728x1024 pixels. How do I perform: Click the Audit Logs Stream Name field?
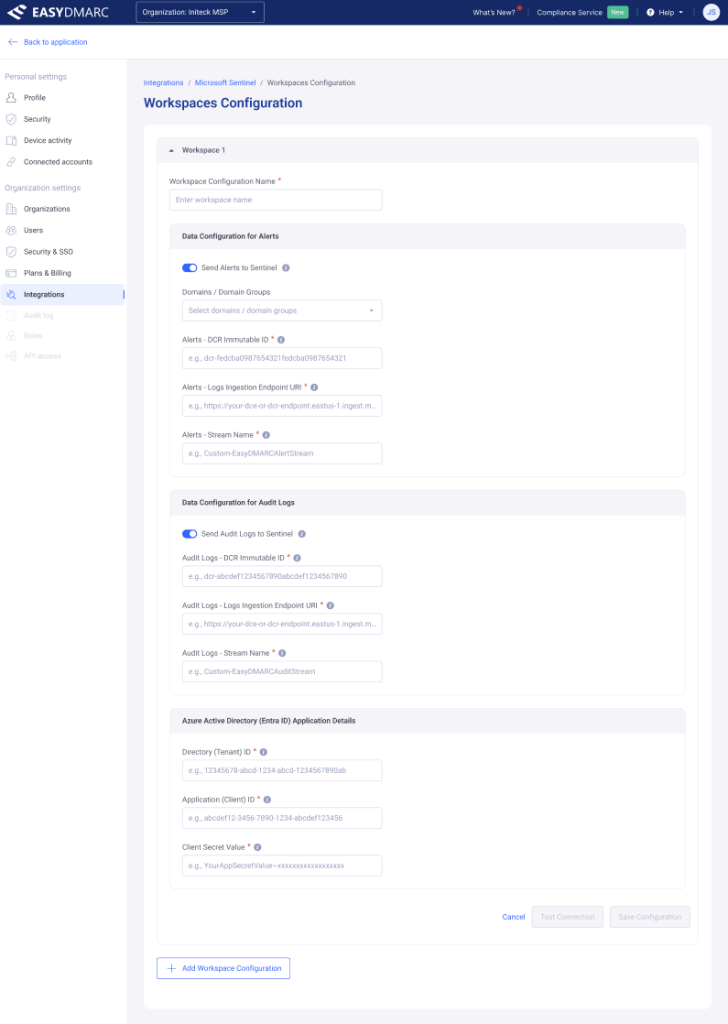pyautogui.click(x=282, y=671)
